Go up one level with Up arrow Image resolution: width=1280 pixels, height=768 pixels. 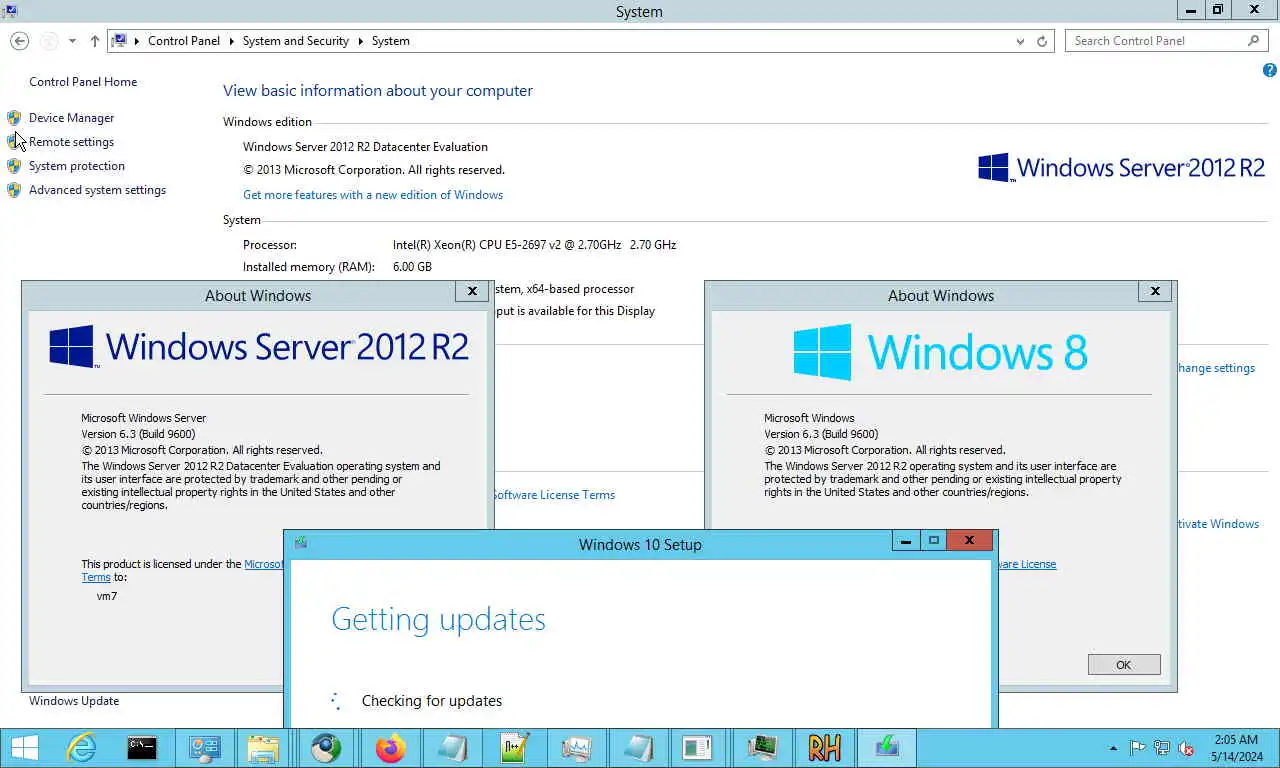pyautogui.click(x=94, y=41)
